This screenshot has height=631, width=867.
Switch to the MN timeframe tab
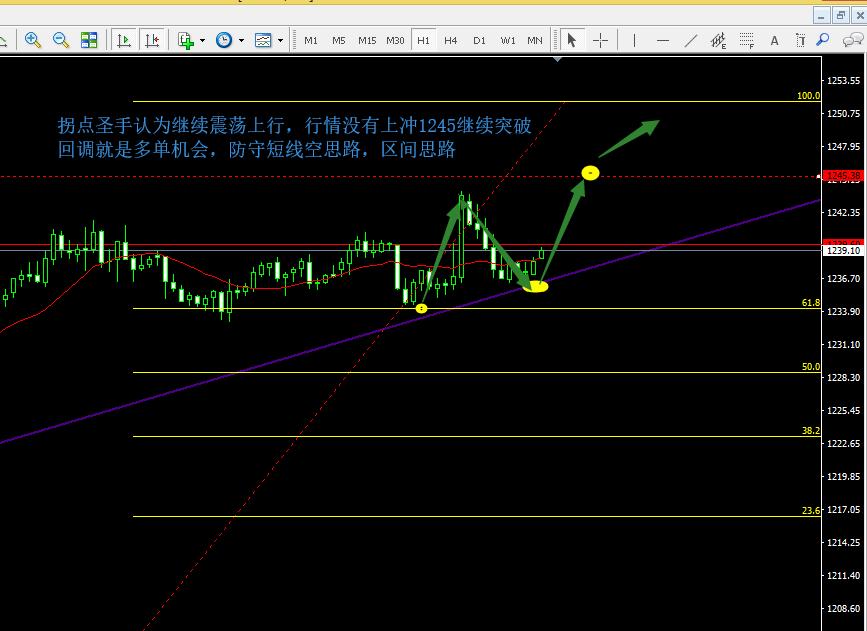point(534,40)
